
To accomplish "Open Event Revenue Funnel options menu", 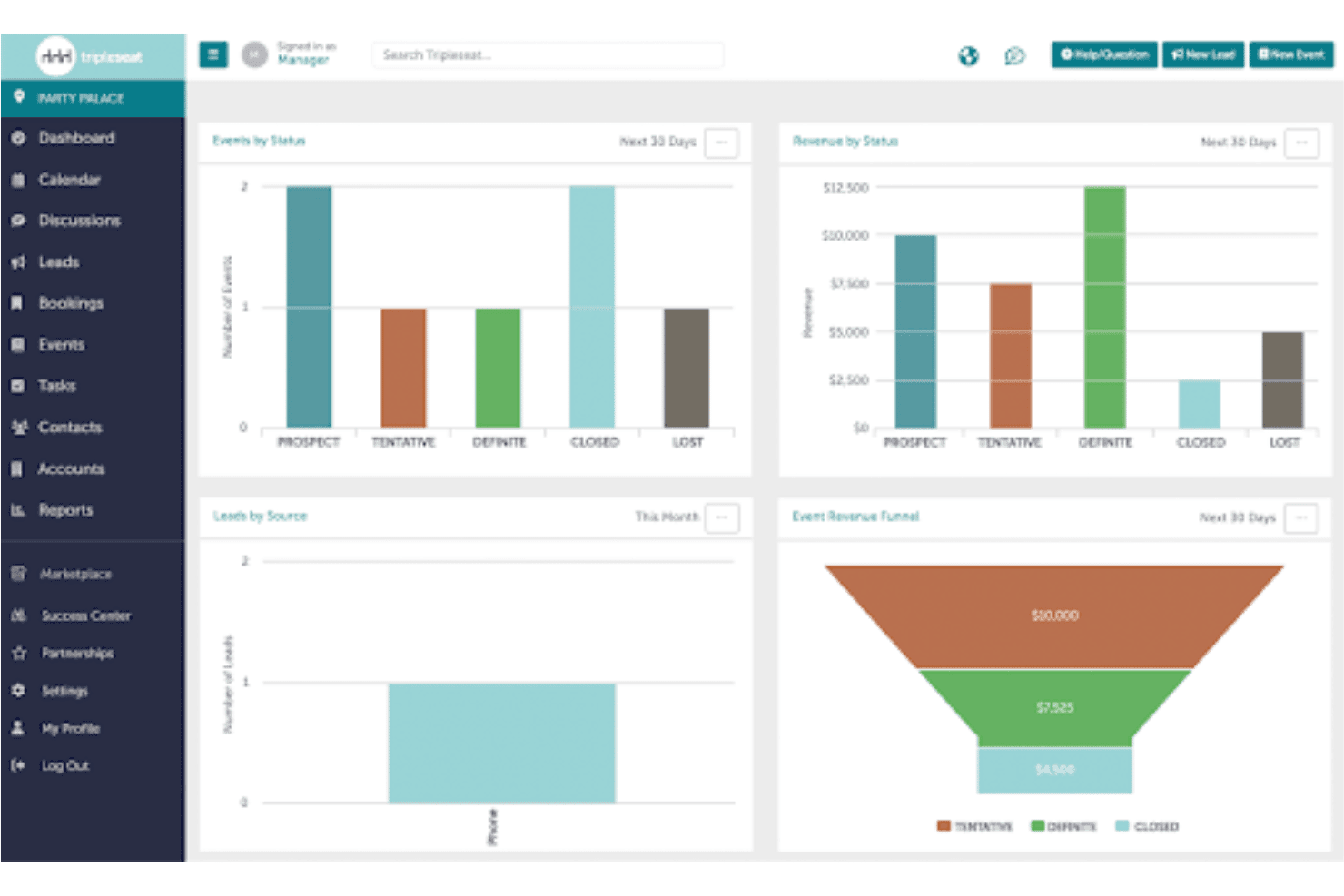I will (x=1301, y=517).
